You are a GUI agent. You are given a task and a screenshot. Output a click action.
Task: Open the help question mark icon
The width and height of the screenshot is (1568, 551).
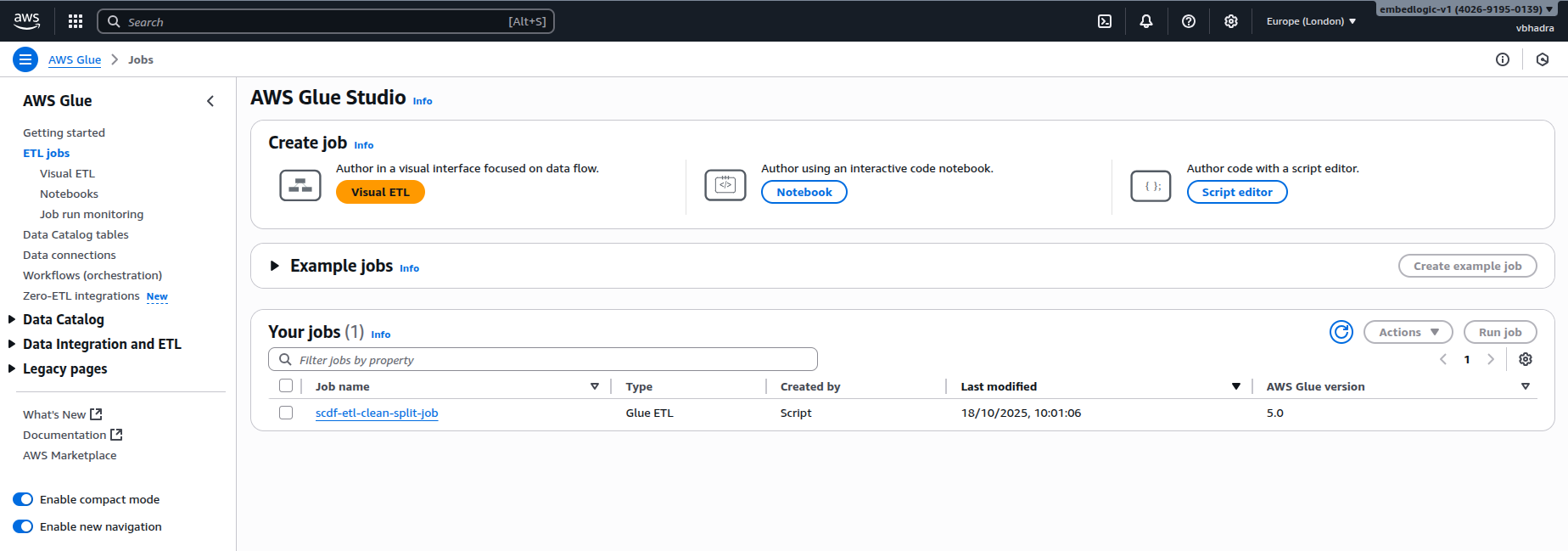point(1189,21)
